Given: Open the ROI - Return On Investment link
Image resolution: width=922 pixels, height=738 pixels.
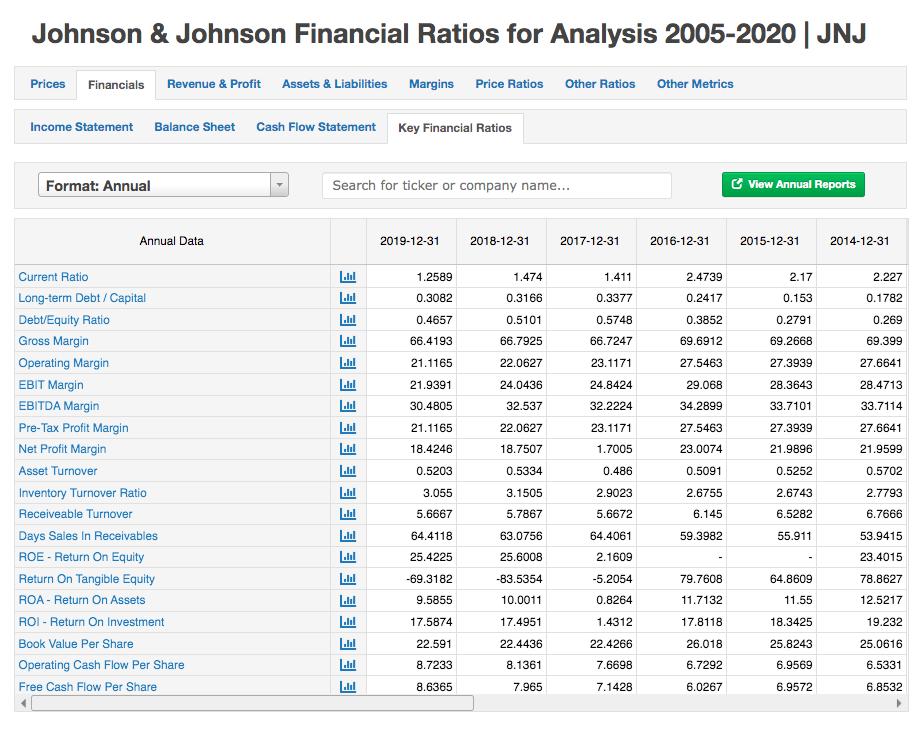Looking at the screenshot, I should 91,622.
